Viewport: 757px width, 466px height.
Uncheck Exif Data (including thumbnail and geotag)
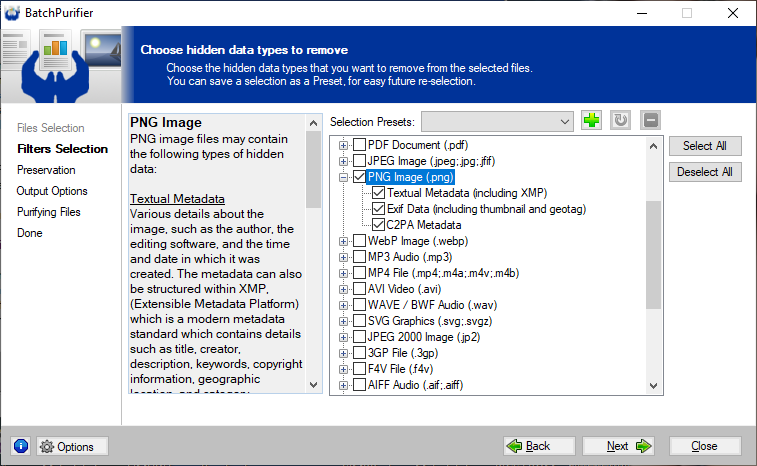point(378,209)
